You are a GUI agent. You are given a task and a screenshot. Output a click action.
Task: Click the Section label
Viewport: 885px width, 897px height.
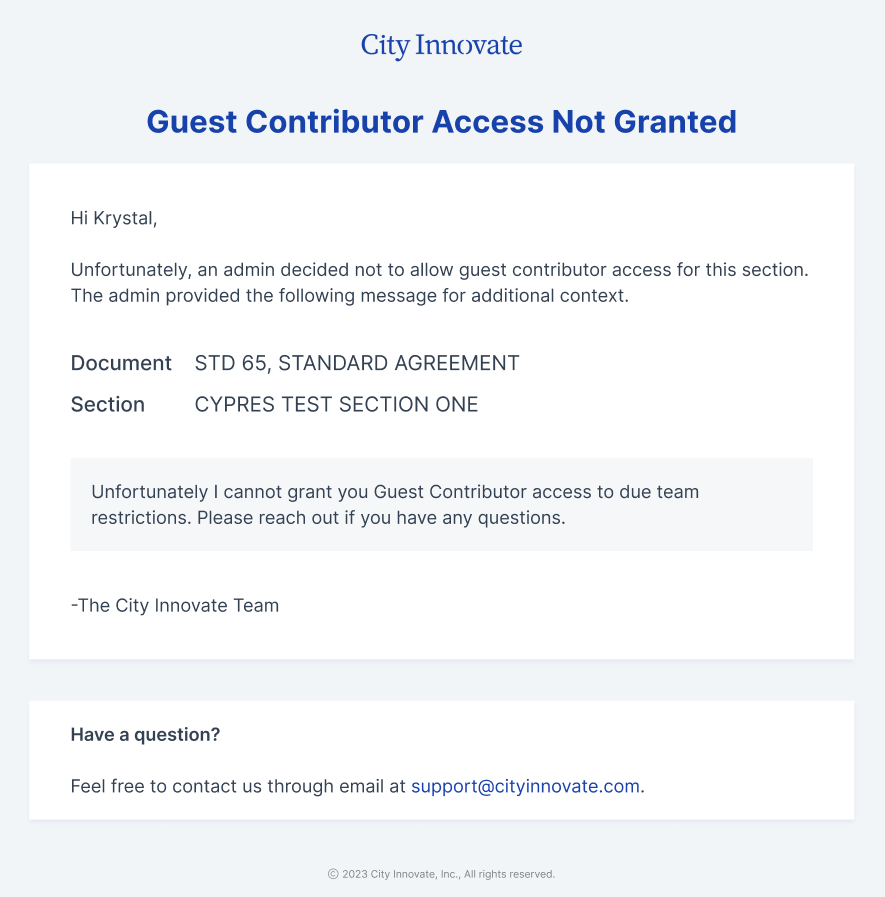click(x=108, y=404)
